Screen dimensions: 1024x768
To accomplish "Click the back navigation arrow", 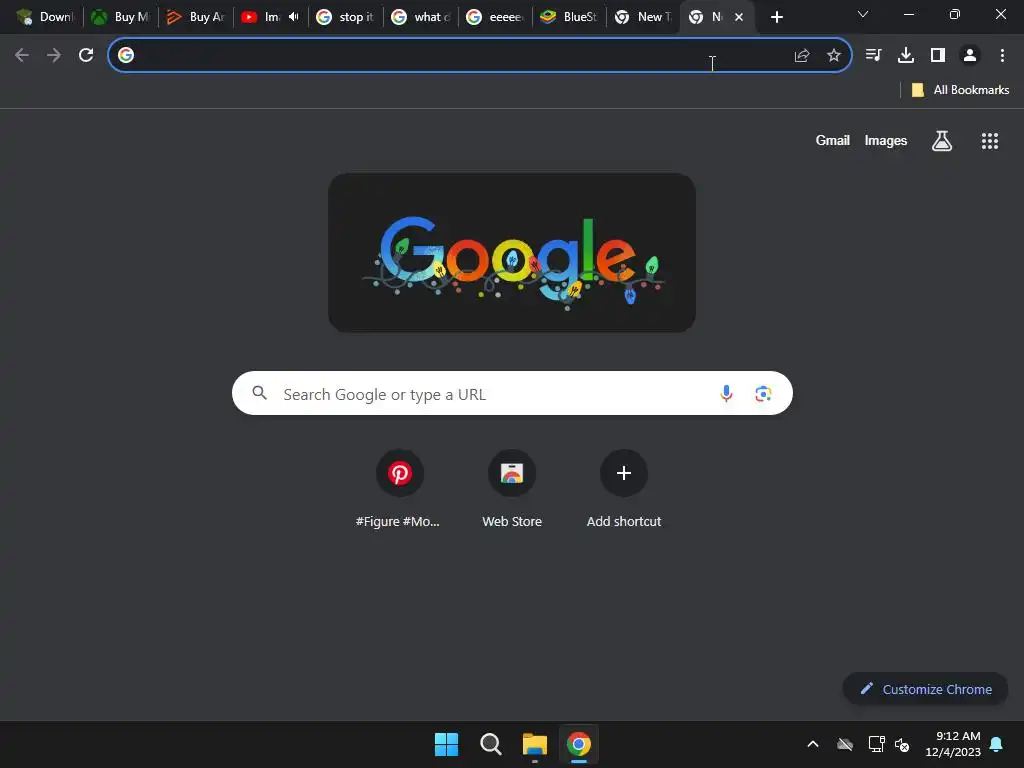I will pos(22,56).
